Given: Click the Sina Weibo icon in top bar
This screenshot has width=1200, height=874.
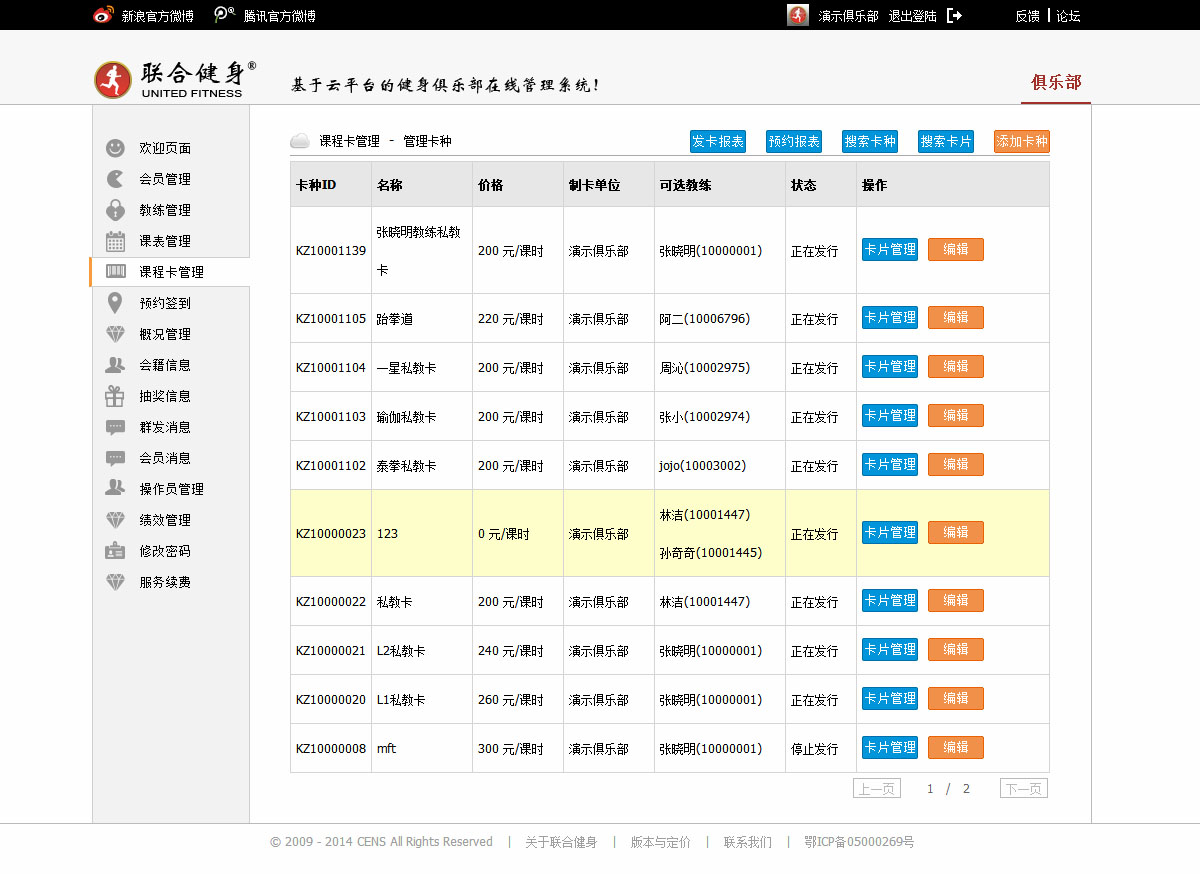Looking at the screenshot, I should click(x=104, y=15).
